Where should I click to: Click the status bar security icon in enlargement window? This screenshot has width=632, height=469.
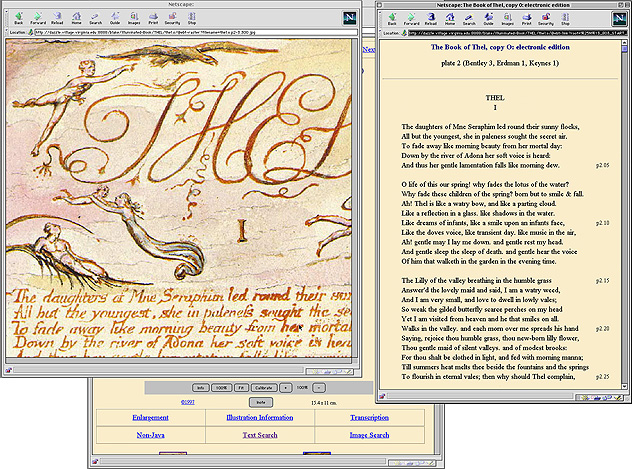8,370
